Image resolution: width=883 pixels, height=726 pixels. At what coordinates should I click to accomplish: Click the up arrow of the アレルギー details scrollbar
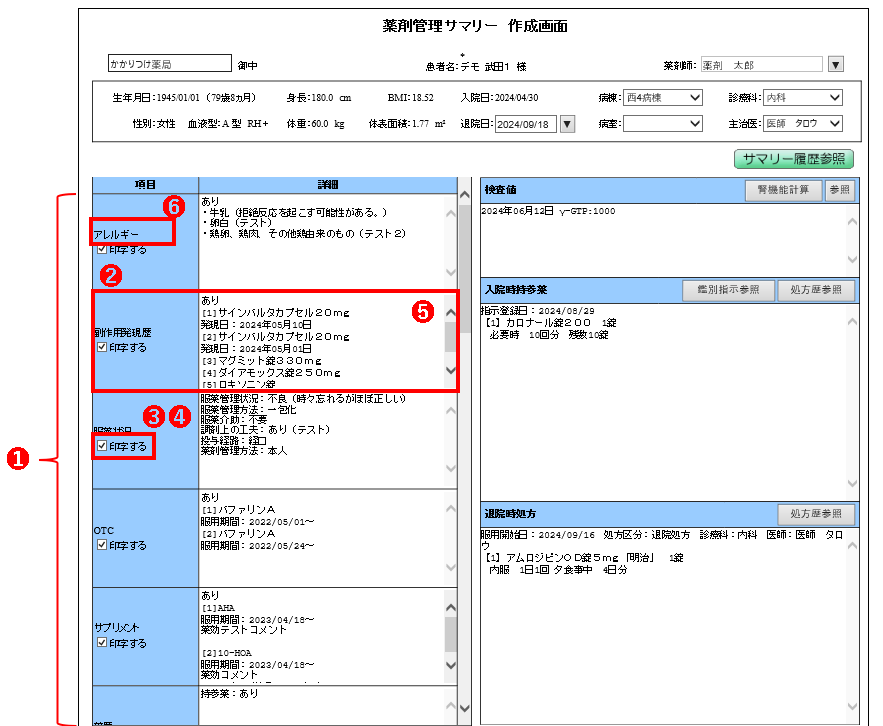[x=449, y=213]
